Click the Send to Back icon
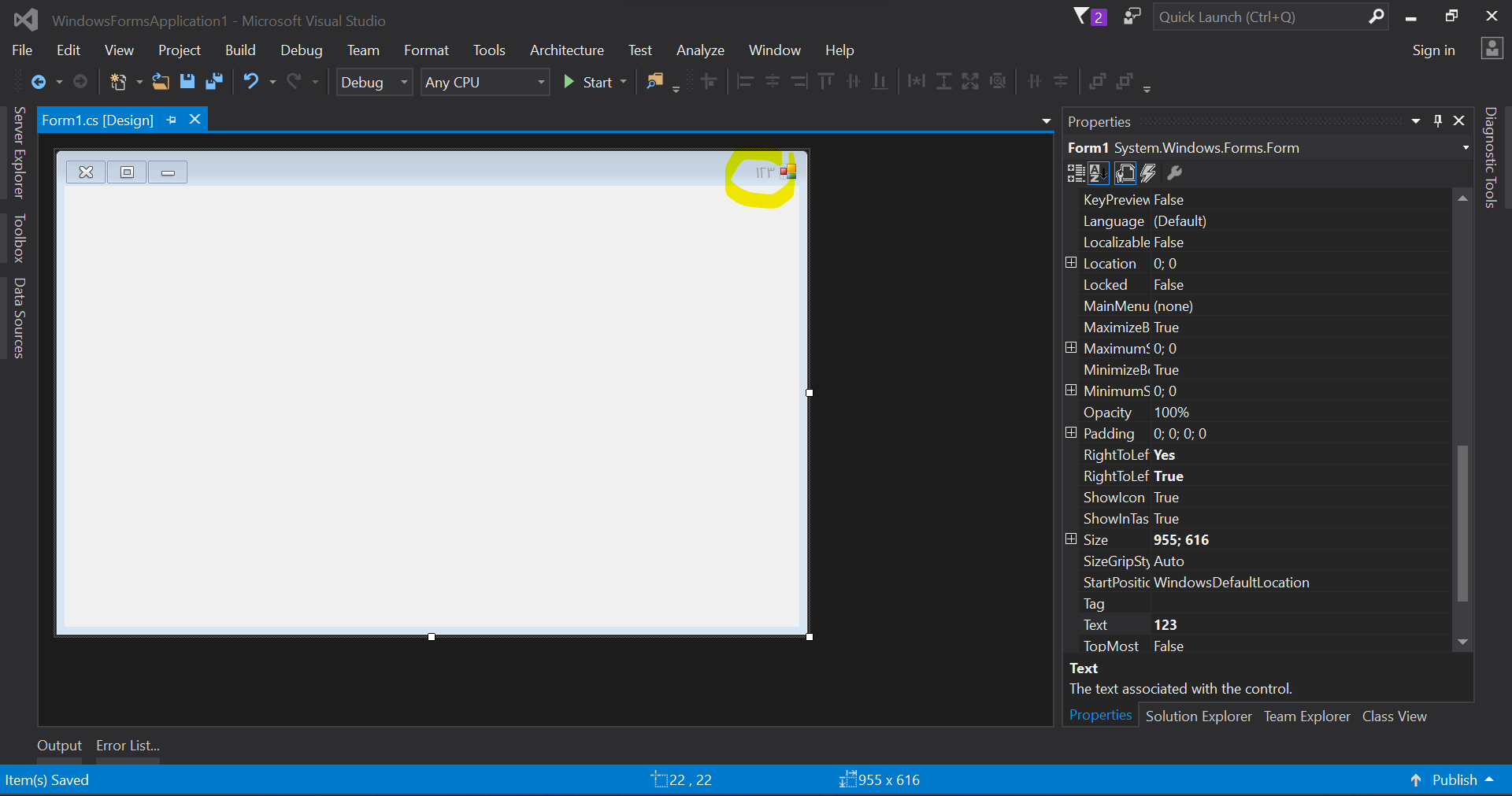1512x796 pixels. [1125, 81]
